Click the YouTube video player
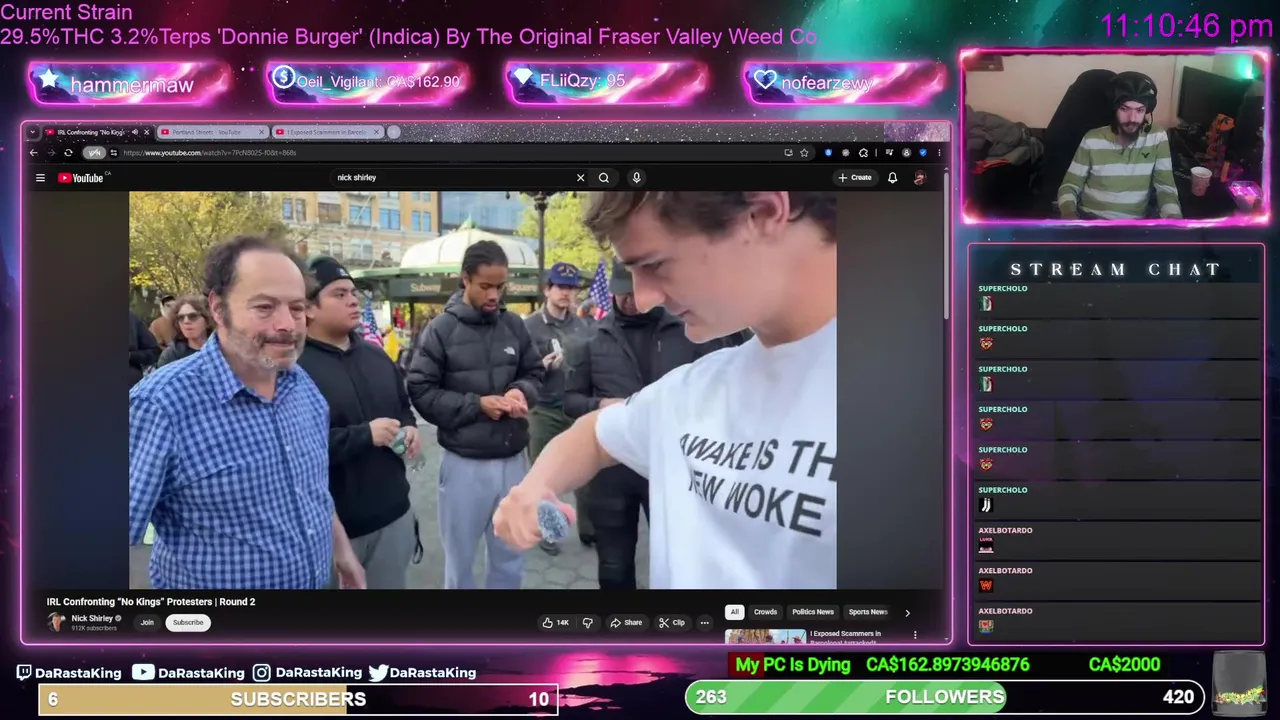 pos(483,390)
